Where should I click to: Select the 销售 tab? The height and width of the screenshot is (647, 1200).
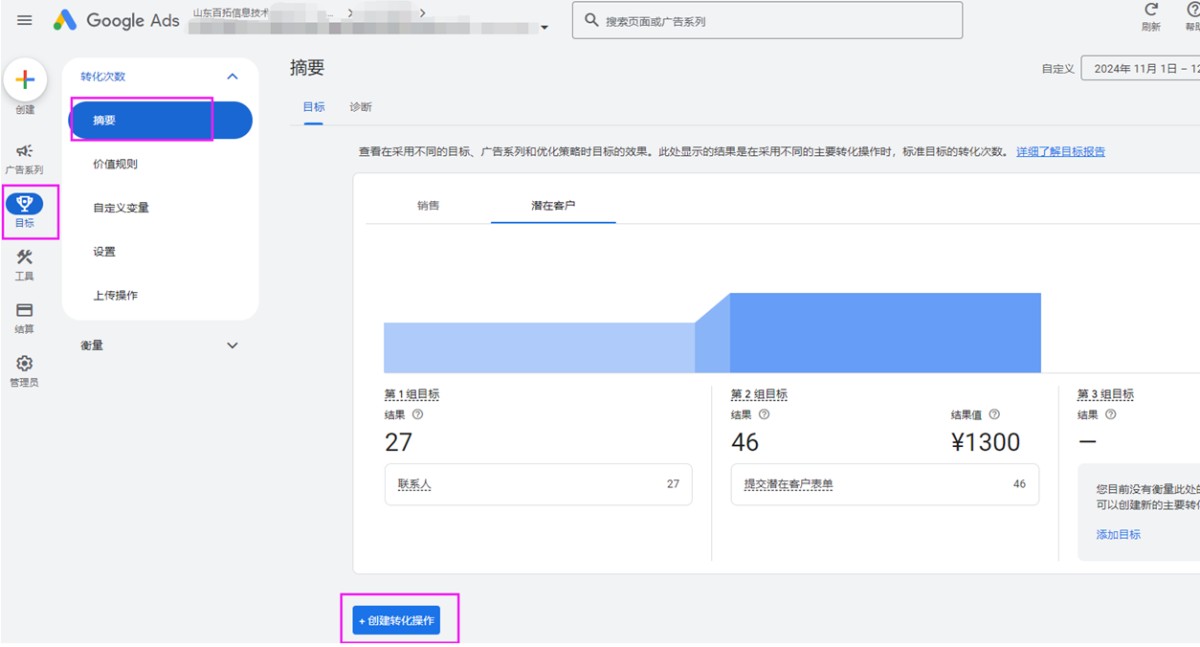point(428,205)
